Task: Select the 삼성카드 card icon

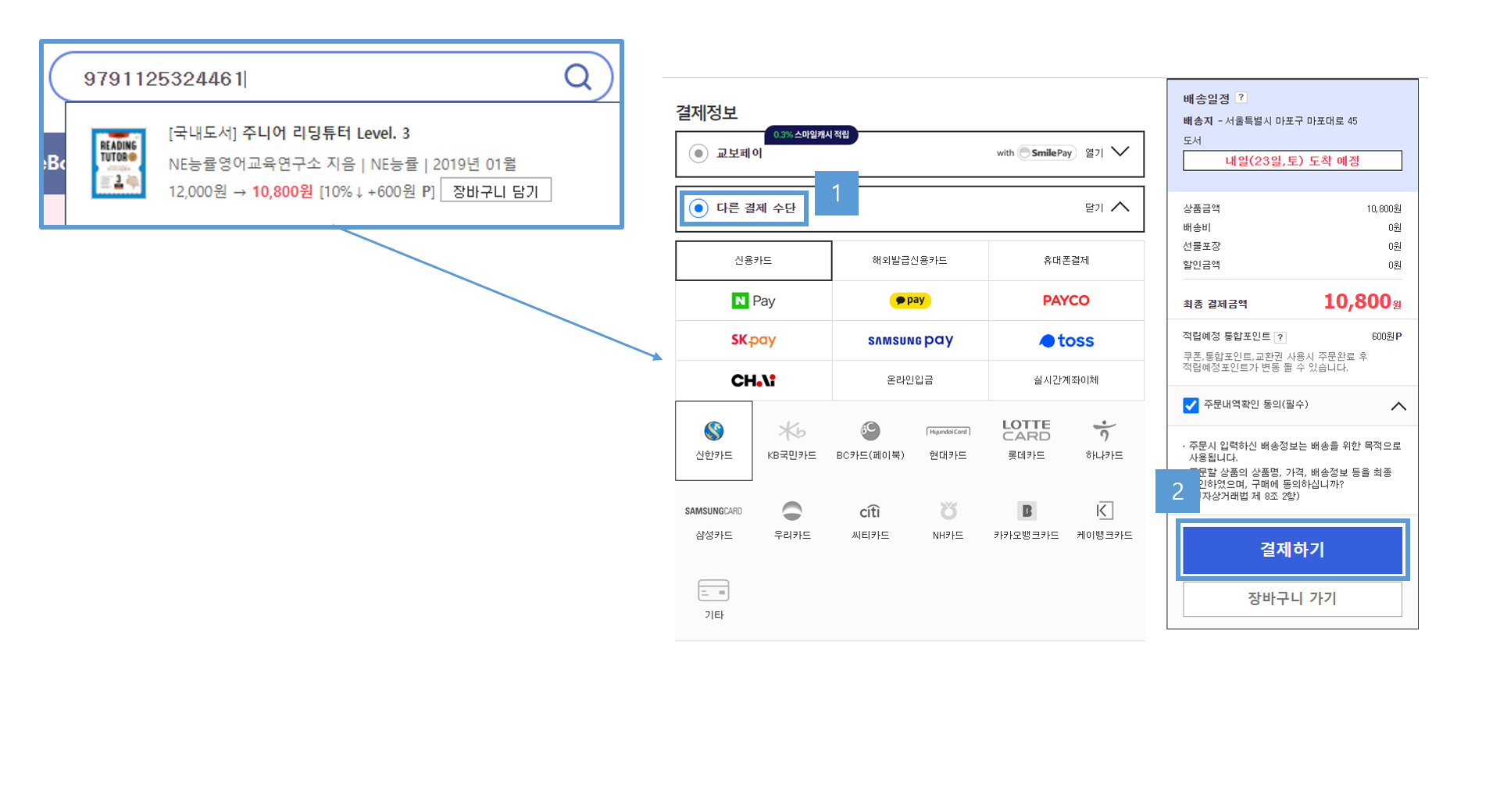Action: coord(714,511)
